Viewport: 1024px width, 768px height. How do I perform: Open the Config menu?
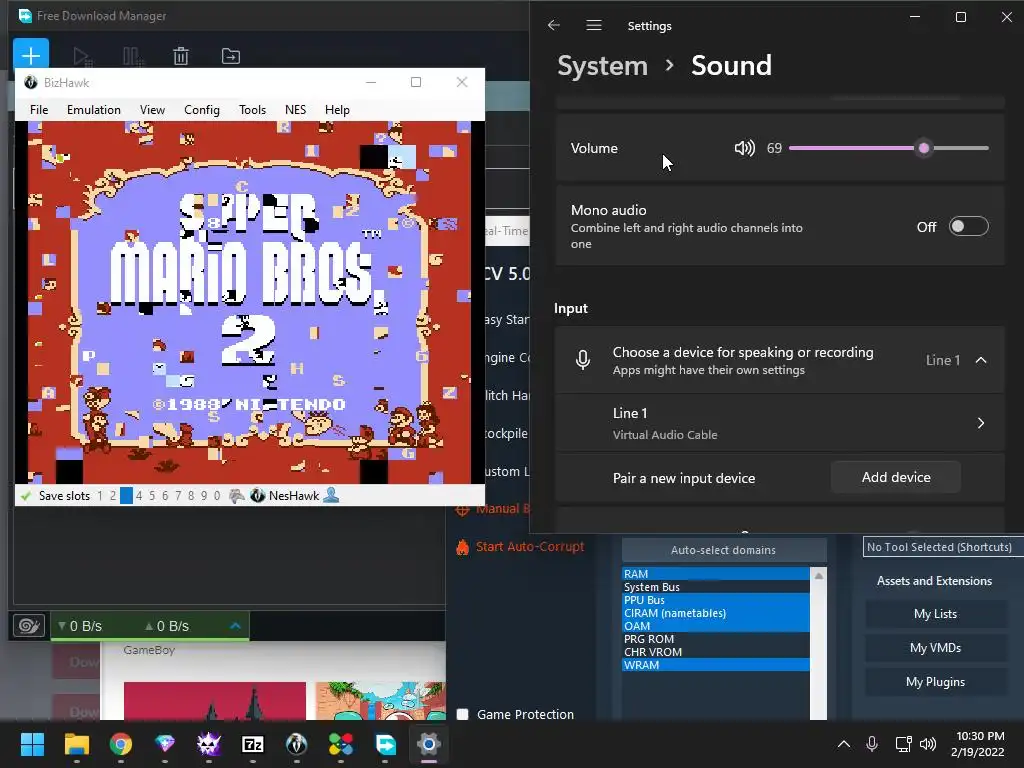(202, 110)
